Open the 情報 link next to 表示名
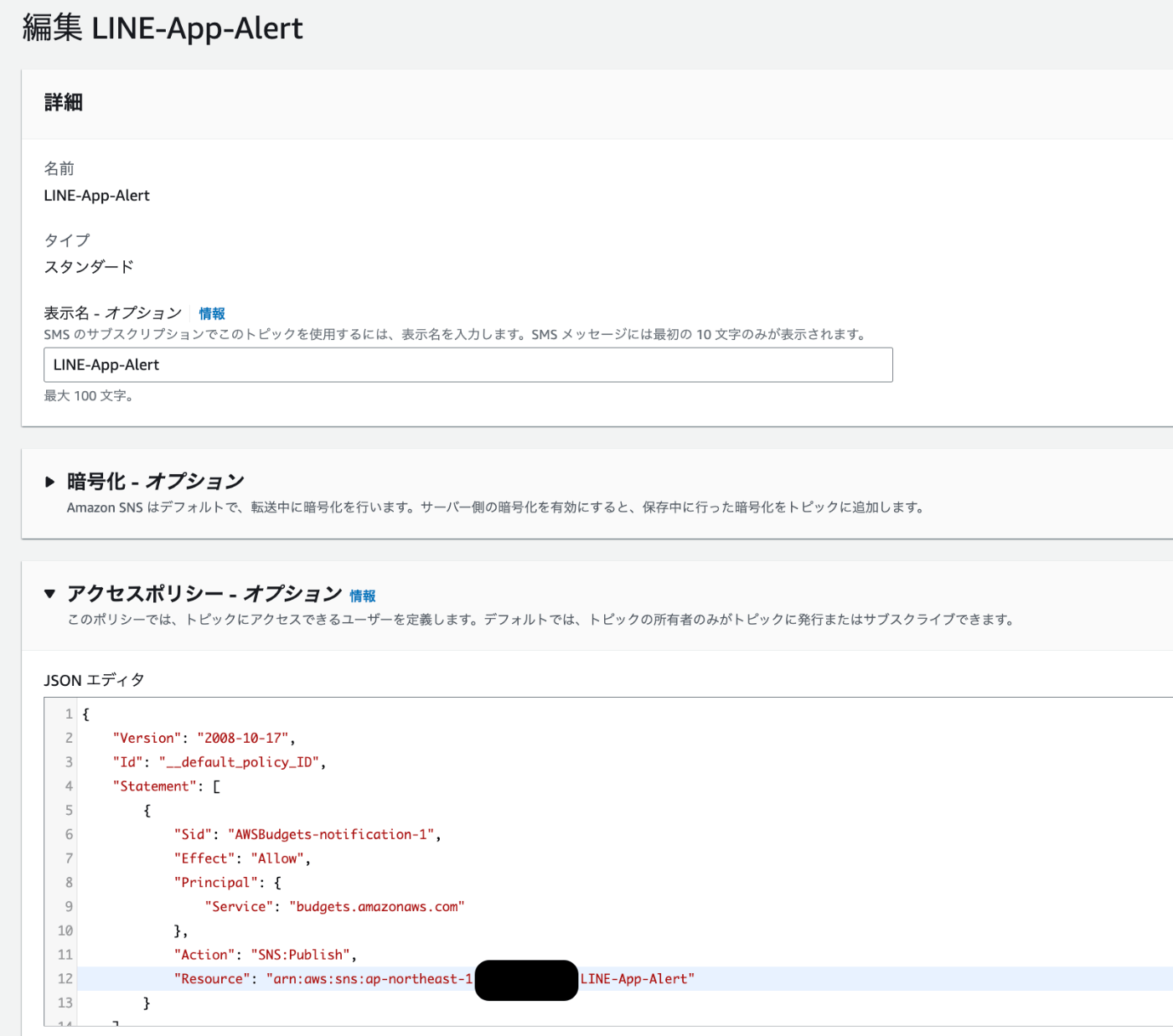Image resolution: width=1173 pixels, height=1036 pixels. click(x=212, y=313)
